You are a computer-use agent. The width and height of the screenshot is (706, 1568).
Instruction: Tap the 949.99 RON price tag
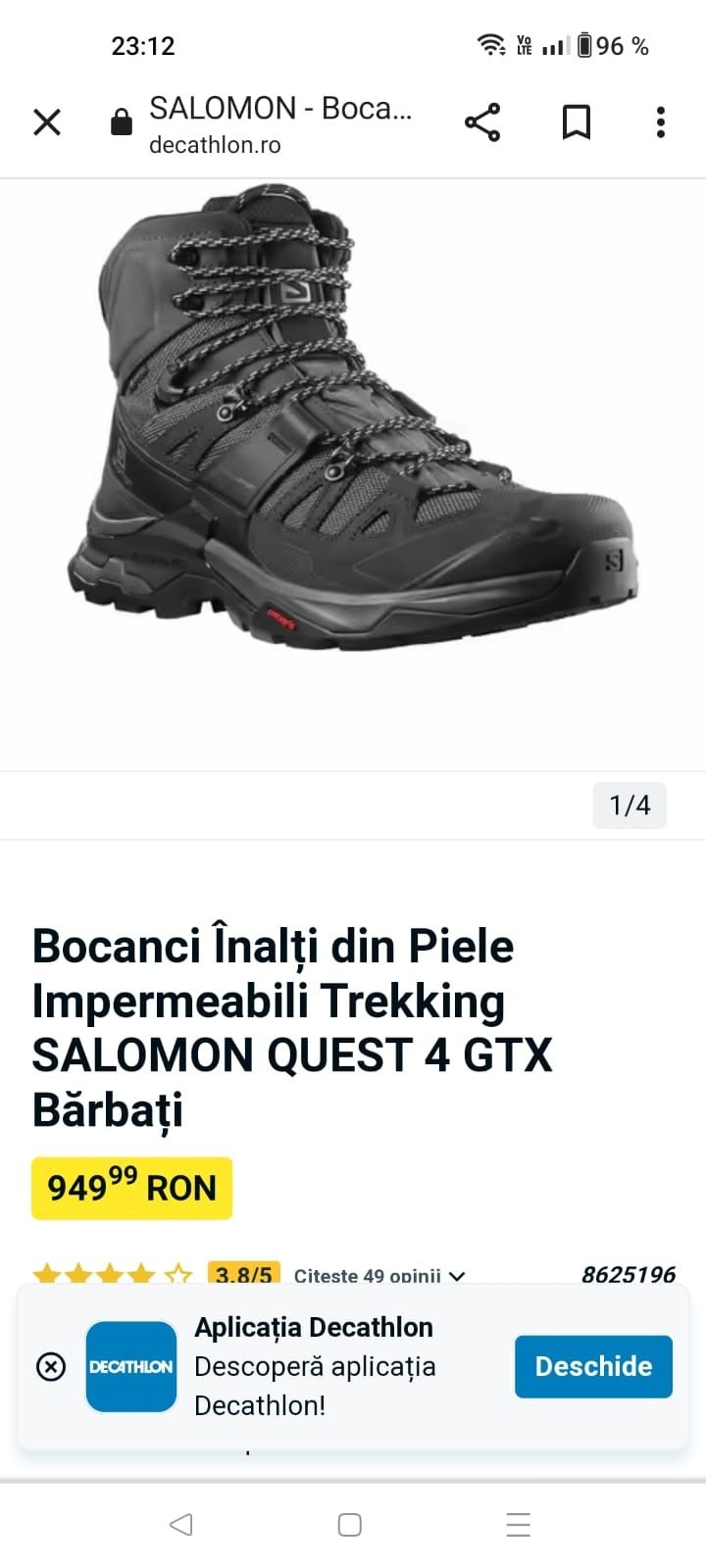pyautogui.click(x=131, y=1188)
